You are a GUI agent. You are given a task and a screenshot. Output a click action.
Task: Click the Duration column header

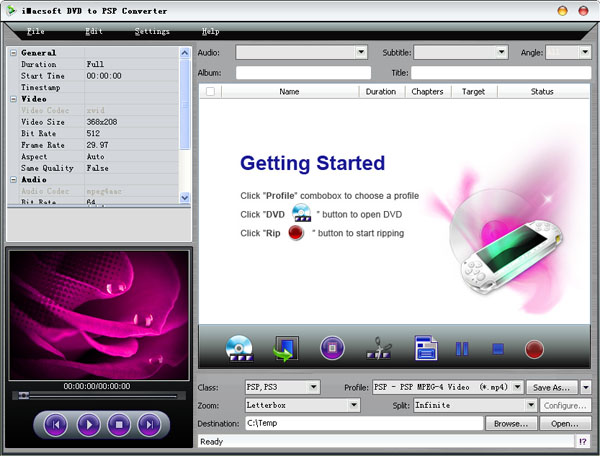pos(381,91)
